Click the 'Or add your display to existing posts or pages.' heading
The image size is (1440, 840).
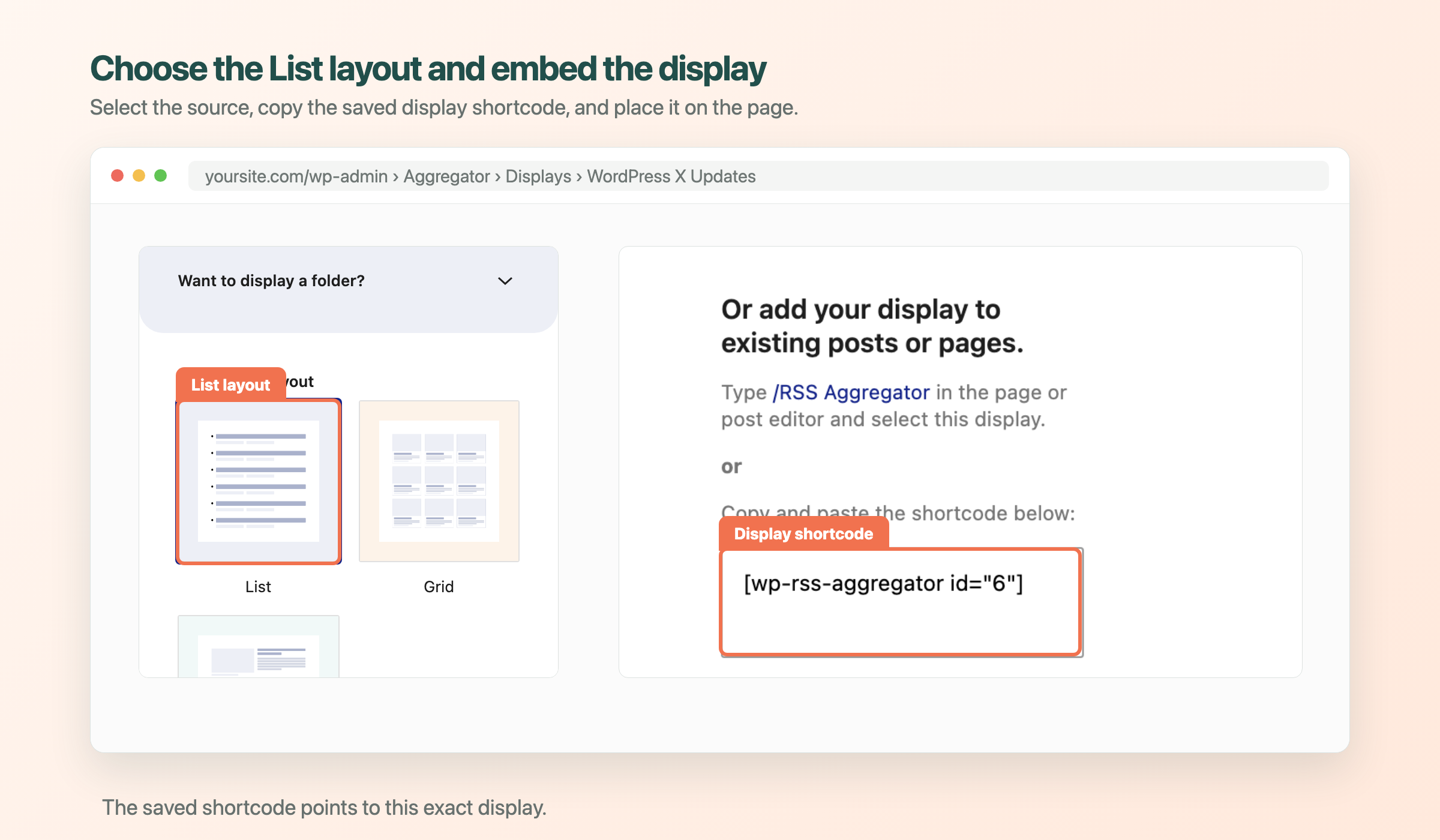(x=872, y=326)
